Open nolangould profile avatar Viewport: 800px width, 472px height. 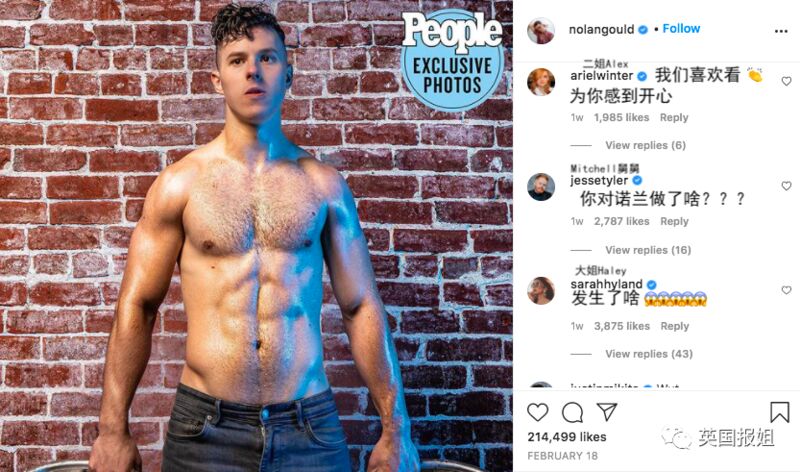pyautogui.click(x=541, y=31)
